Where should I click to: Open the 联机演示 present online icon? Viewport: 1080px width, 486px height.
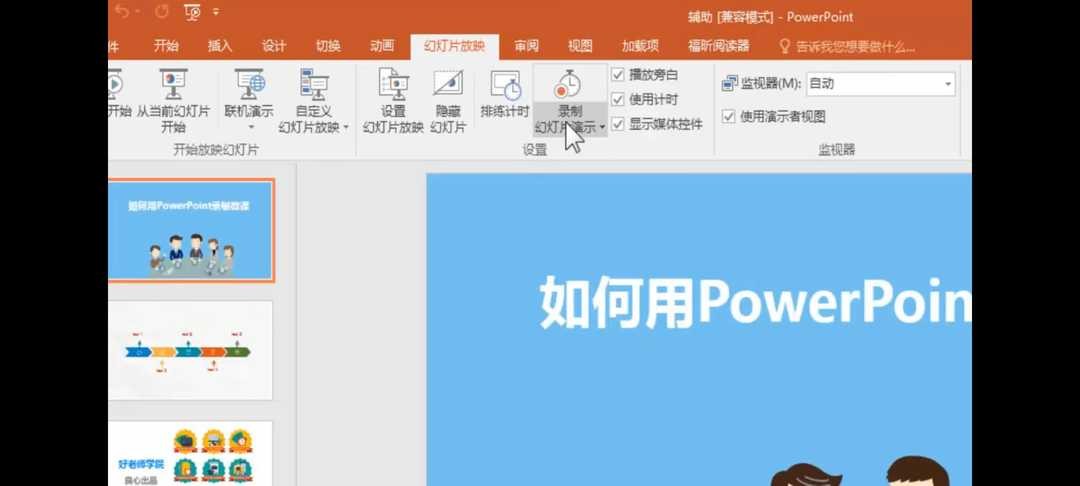click(249, 86)
